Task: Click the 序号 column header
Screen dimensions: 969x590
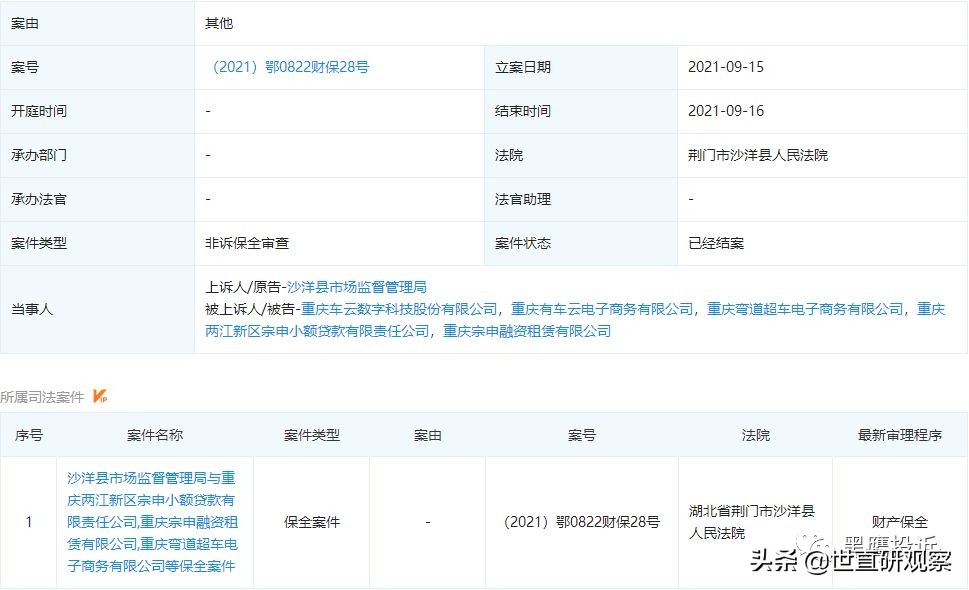Action: 29,435
